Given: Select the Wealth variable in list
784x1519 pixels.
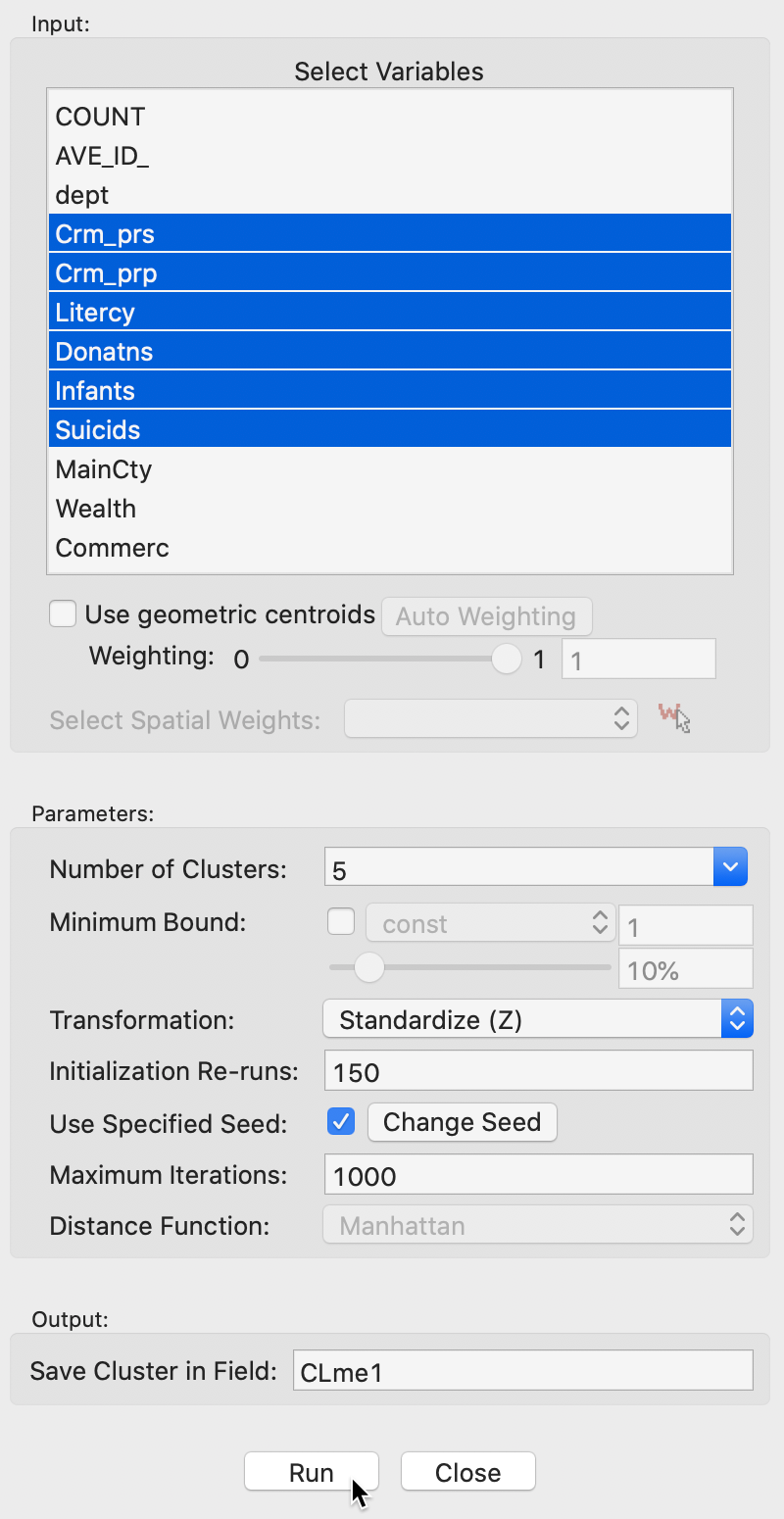Looking at the screenshot, I should (96, 509).
